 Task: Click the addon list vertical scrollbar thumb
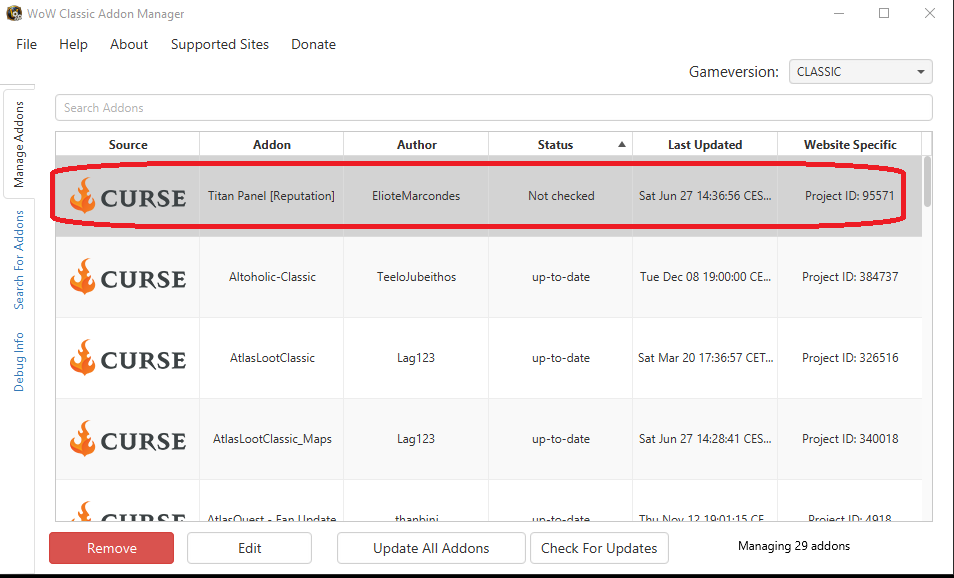pyautogui.click(x=927, y=181)
